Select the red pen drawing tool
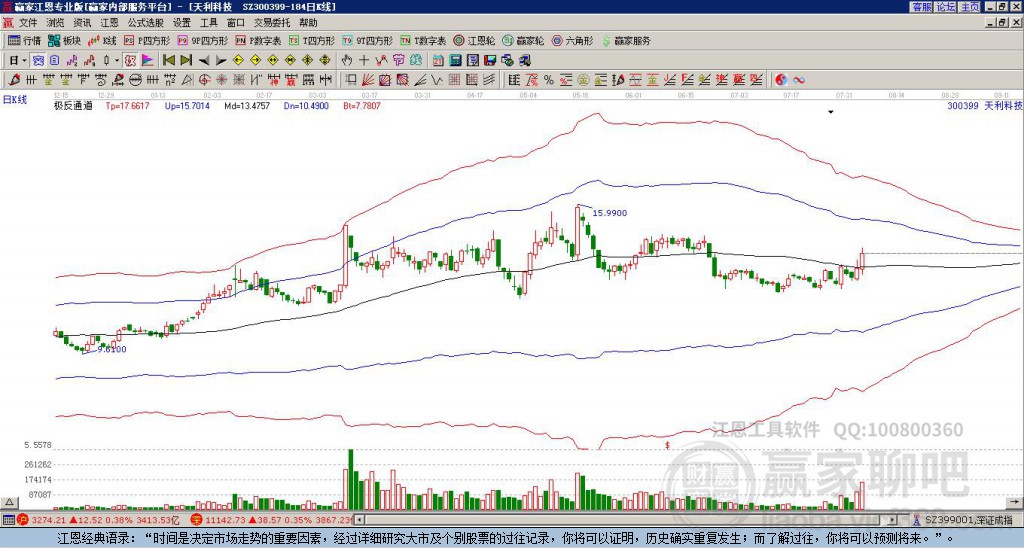The height and width of the screenshot is (548, 1024). click(14, 80)
